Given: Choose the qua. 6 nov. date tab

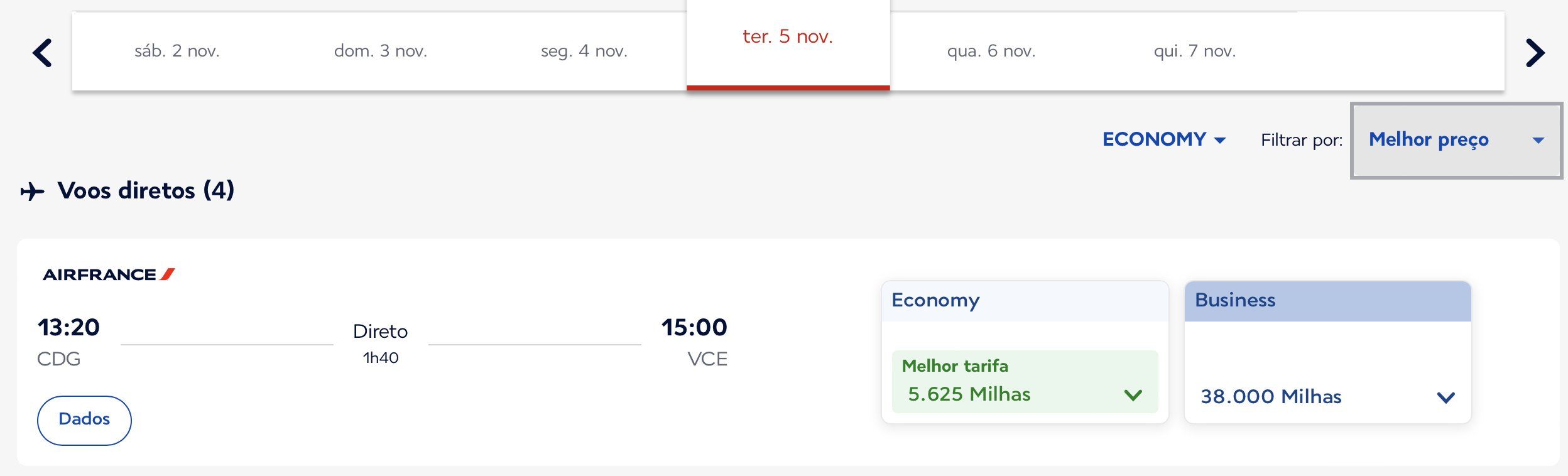Looking at the screenshot, I should [x=991, y=51].
